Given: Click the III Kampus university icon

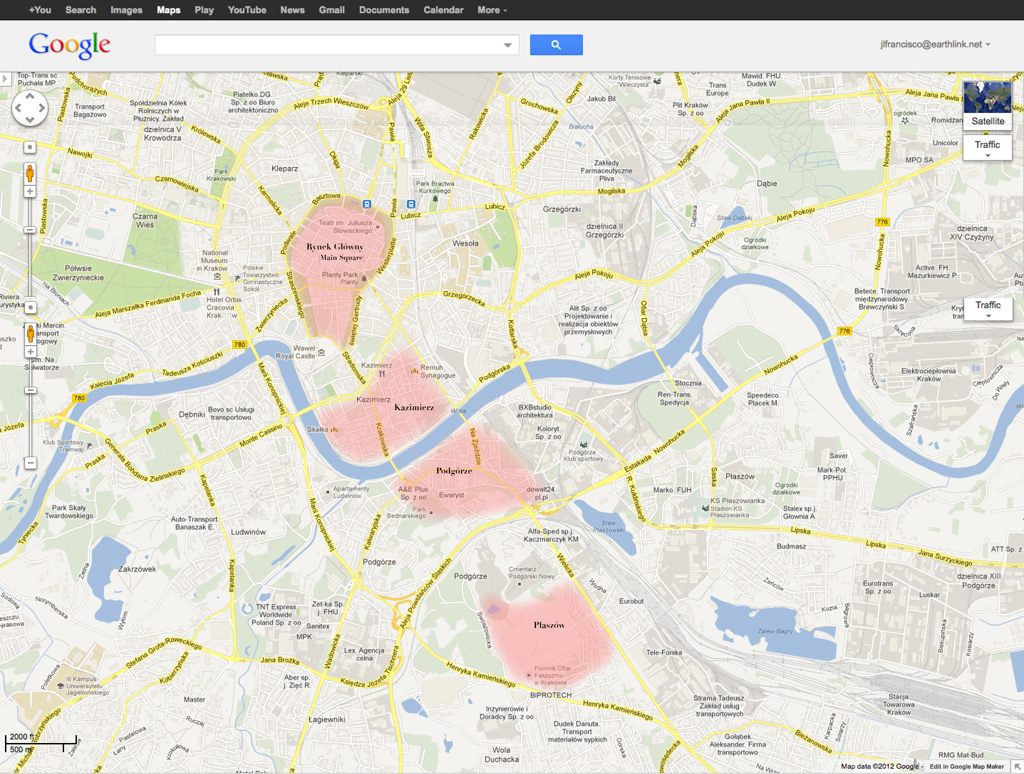Looking at the screenshot, I should pos(60,686).
